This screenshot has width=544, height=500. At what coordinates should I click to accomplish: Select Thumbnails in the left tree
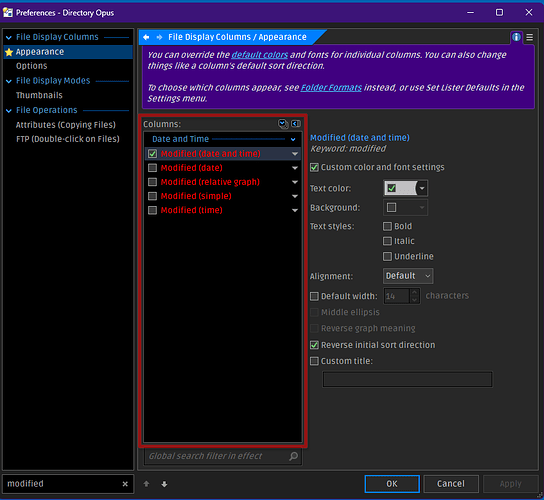[x=39, y=95]
